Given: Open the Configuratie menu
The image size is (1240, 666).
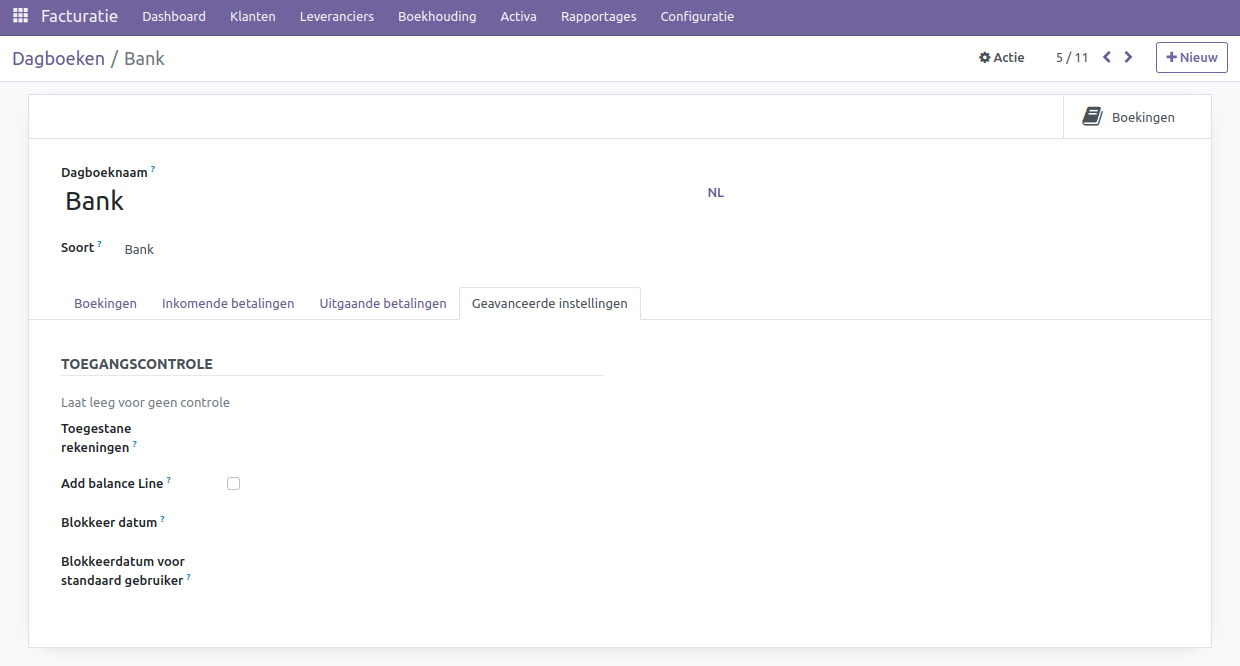Looking at the screenshot, I should tap(697, 17).
